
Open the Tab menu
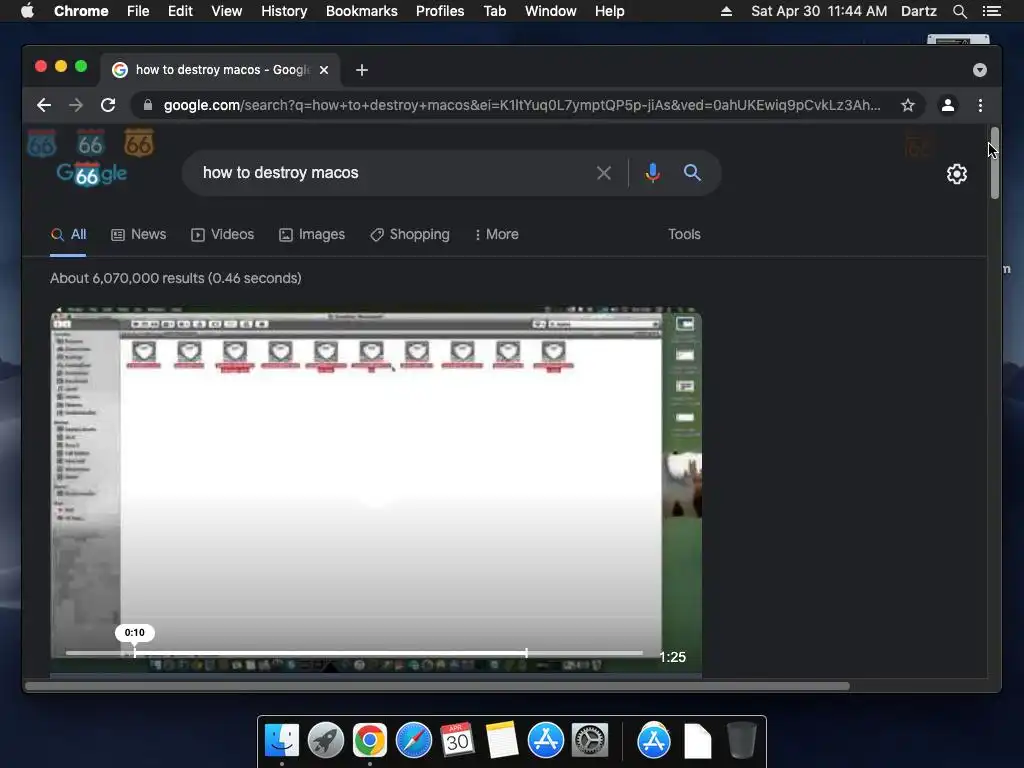coord(495,11)
